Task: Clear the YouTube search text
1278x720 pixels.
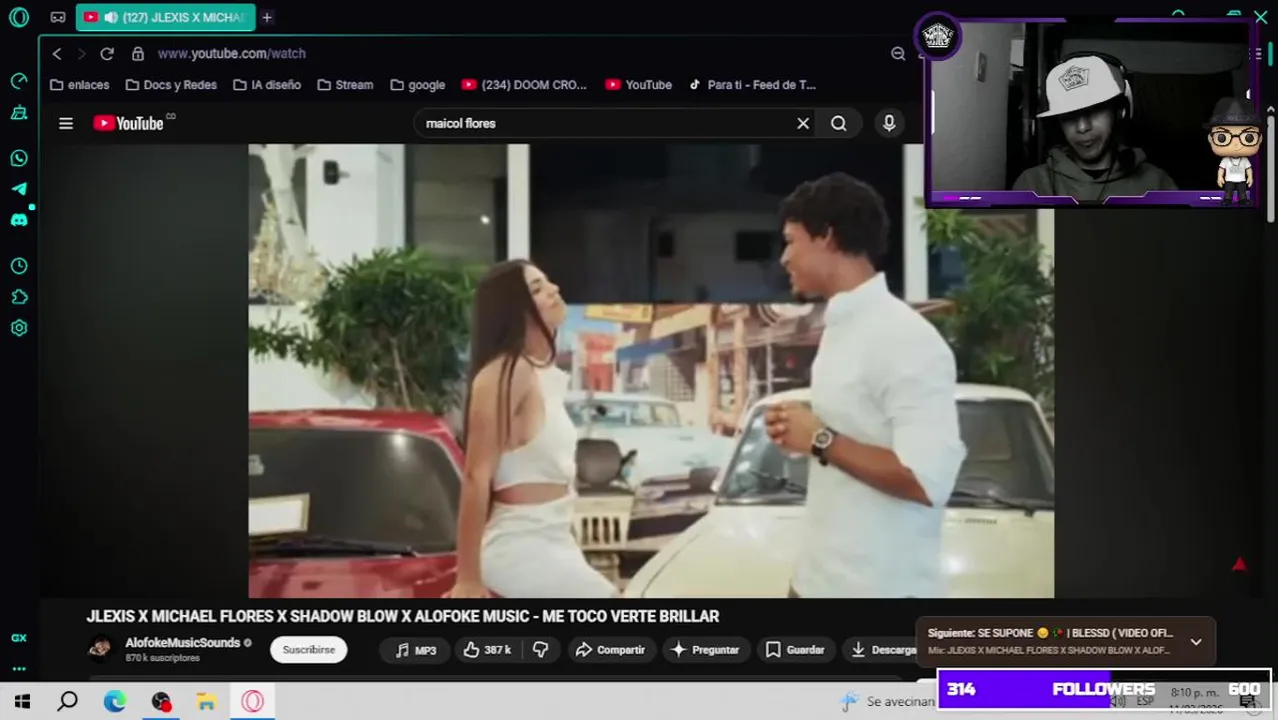Action: 803,123
